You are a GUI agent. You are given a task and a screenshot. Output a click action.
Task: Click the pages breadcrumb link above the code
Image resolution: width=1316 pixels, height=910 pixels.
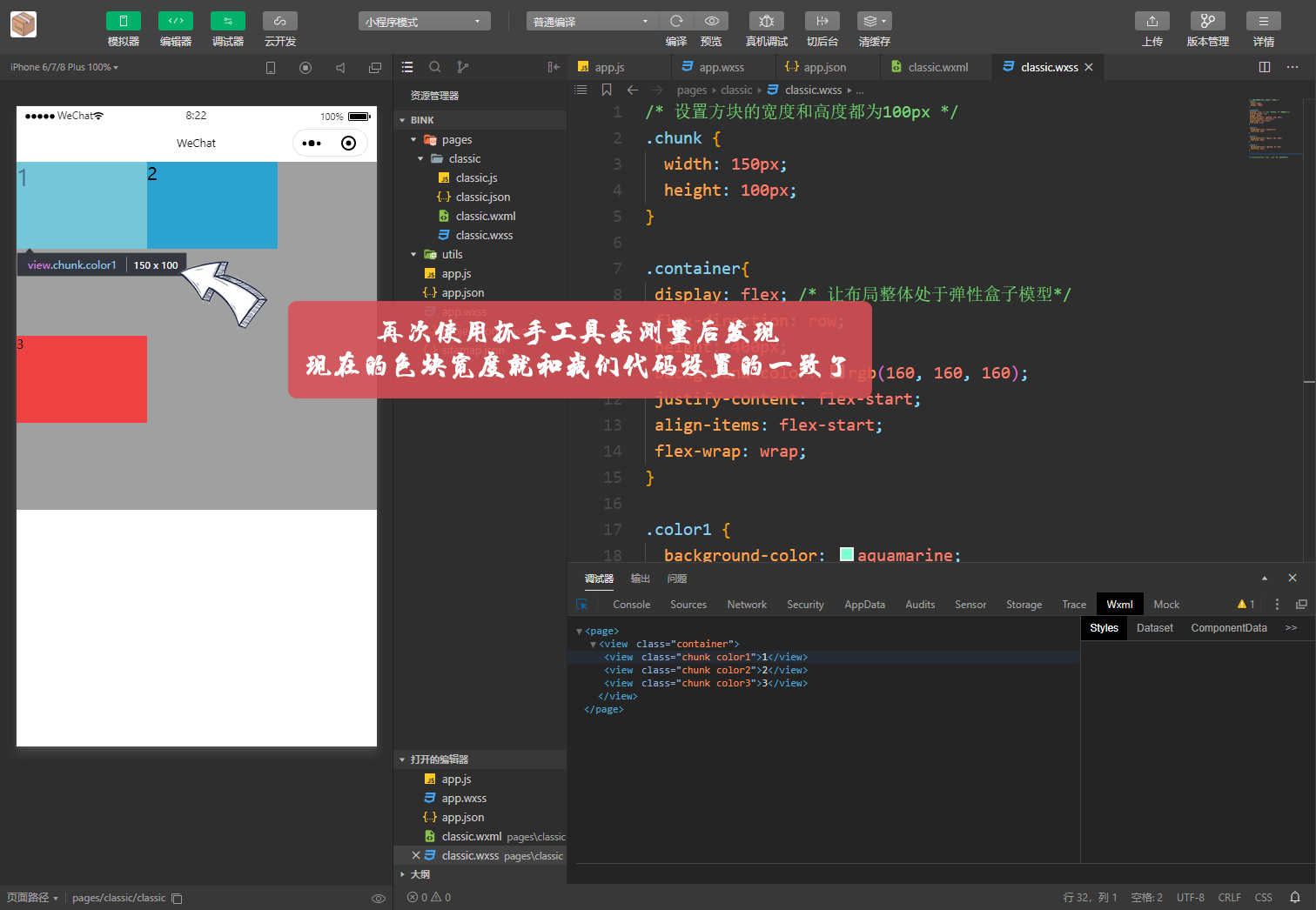tap(692, 90)
